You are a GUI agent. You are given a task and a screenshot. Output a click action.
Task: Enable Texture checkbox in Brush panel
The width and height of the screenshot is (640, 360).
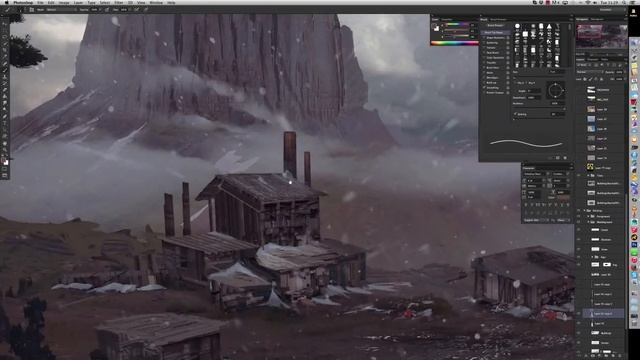pyautogui.click(x=484, y=48)
